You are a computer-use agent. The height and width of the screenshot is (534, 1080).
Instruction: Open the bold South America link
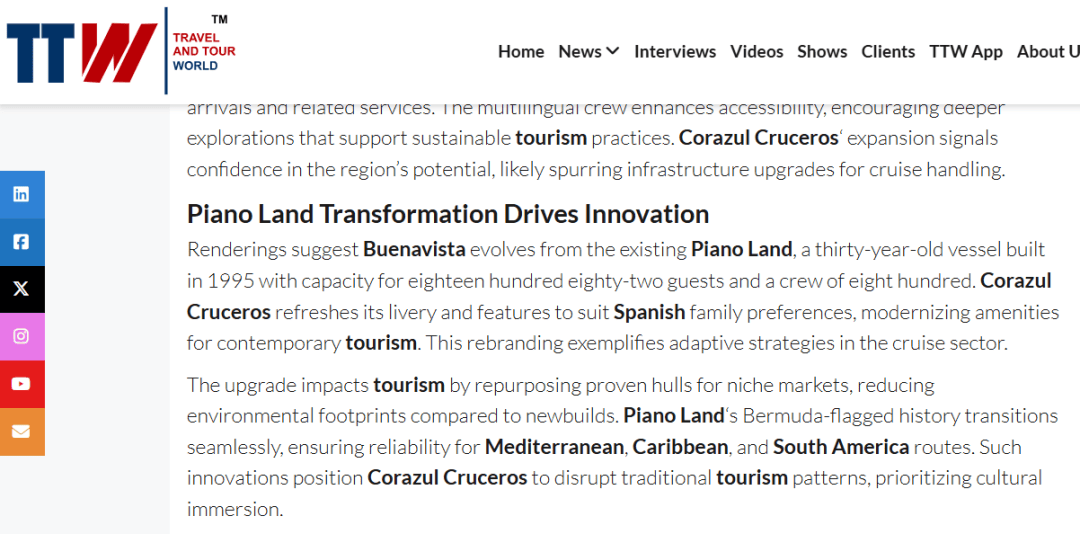[x=840, y=447]
